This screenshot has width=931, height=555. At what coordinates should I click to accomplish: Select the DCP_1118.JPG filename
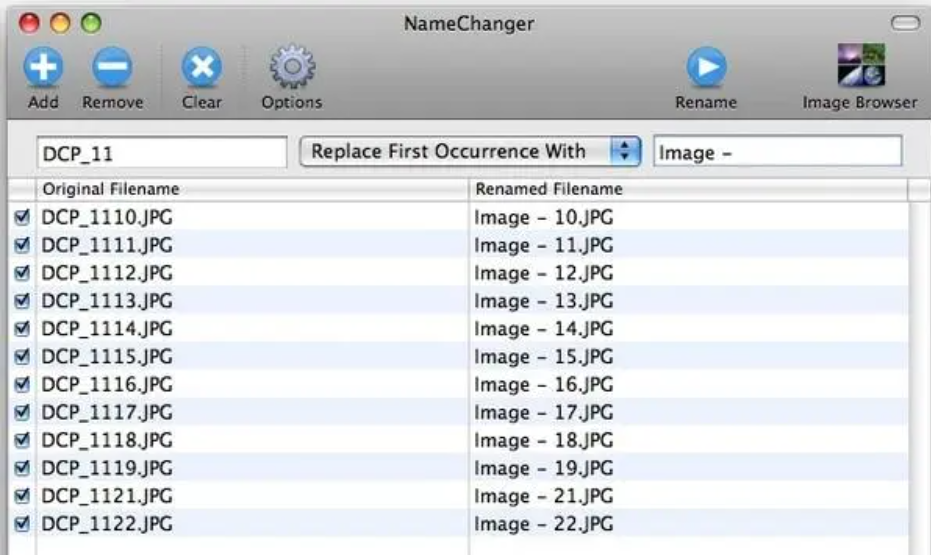(x=107, y=440)
